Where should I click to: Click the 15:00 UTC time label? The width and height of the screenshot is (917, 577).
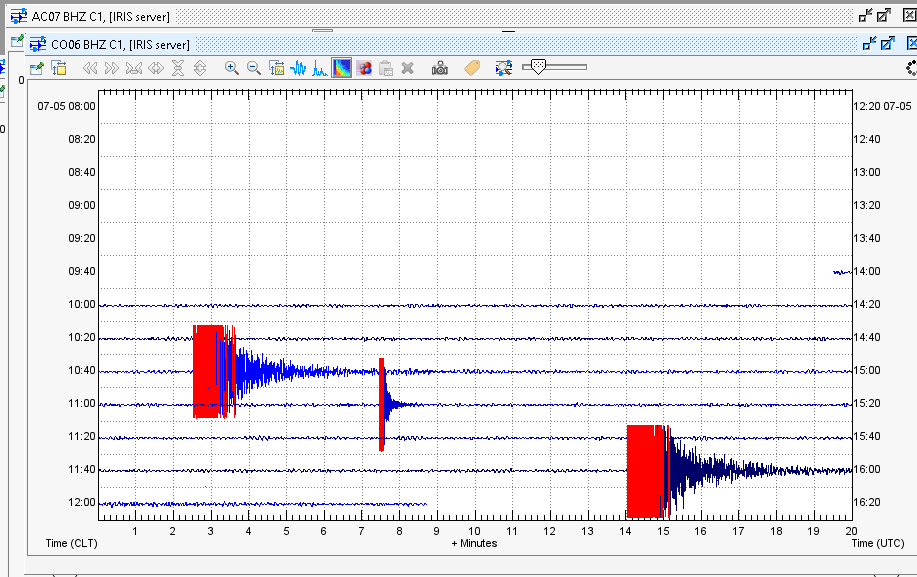pyautogui.click(x=867, y=370)
